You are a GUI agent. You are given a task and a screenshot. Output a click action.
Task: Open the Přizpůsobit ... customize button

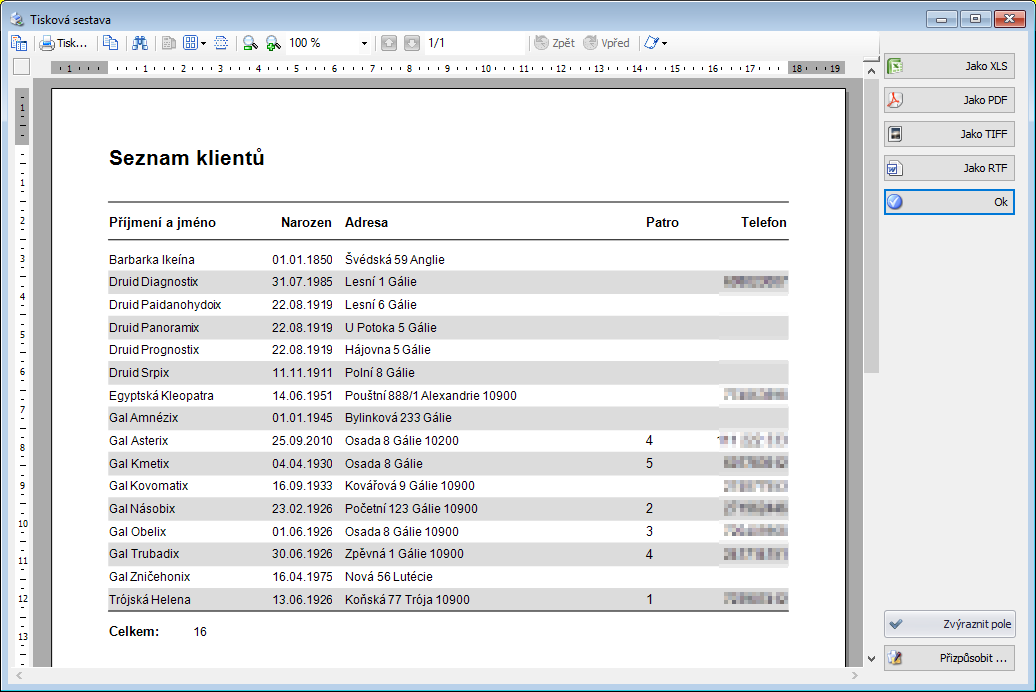[949, 658]
